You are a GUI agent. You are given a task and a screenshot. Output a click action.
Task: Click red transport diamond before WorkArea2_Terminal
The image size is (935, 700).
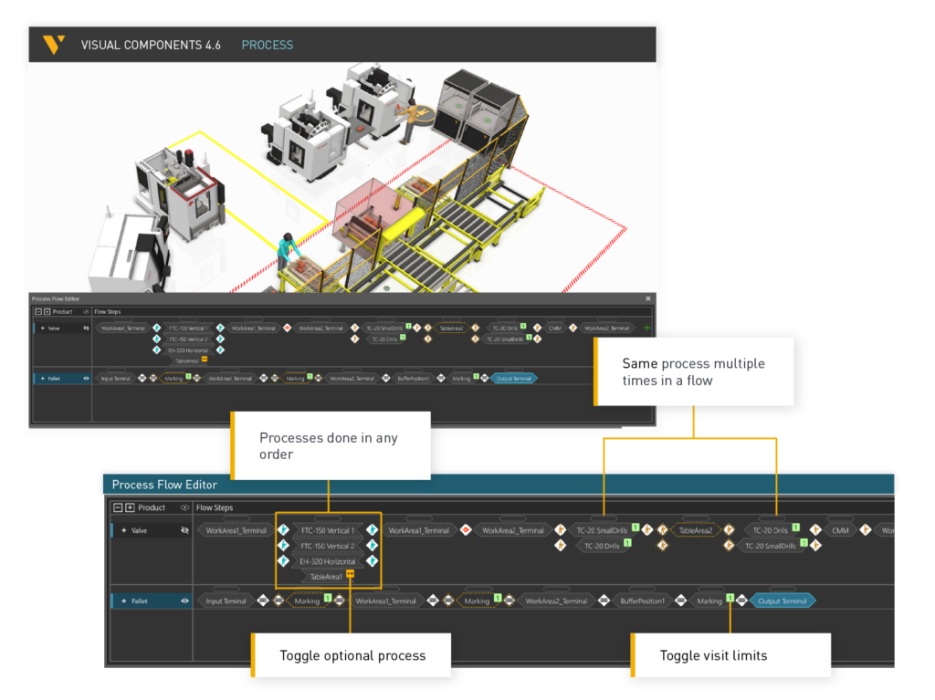pos(466,530)
